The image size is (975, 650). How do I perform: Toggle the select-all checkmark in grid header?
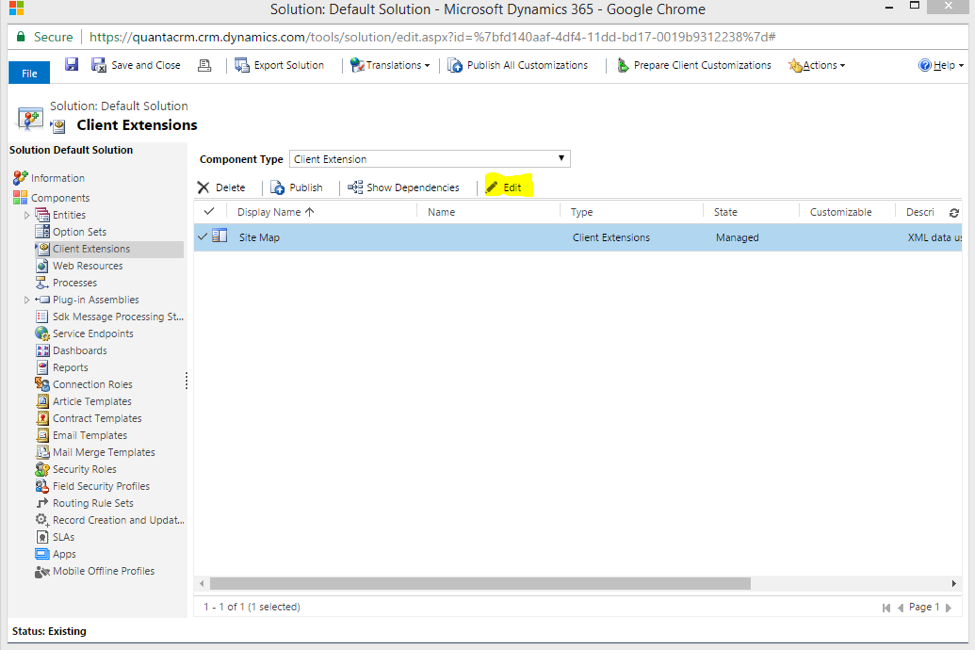click(209, 211)
